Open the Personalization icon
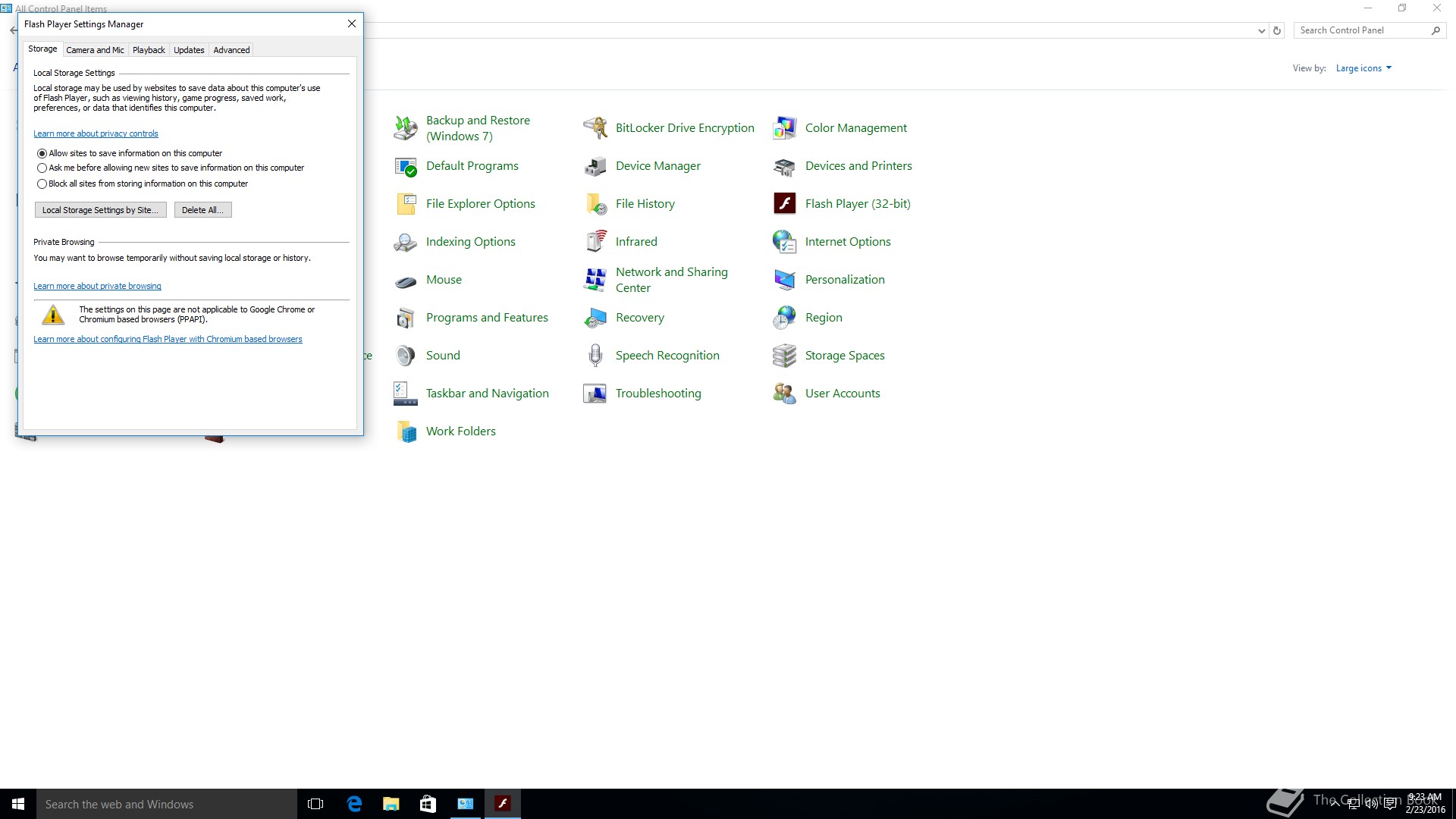This screenshot has height=819, width=1456. coord(785,280)
